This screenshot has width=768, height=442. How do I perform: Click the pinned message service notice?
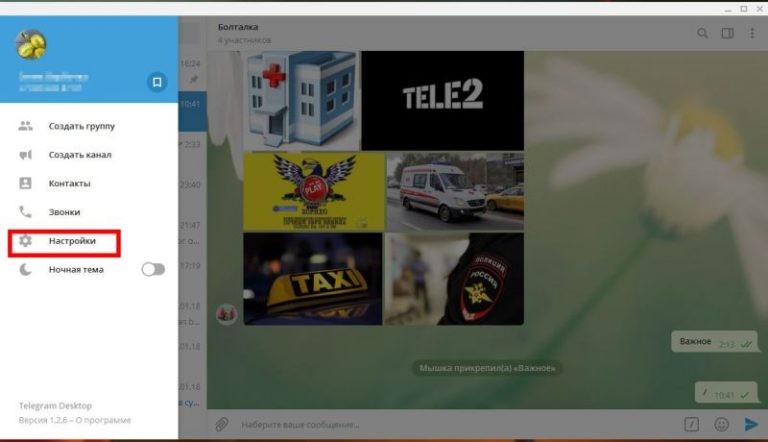487,368
